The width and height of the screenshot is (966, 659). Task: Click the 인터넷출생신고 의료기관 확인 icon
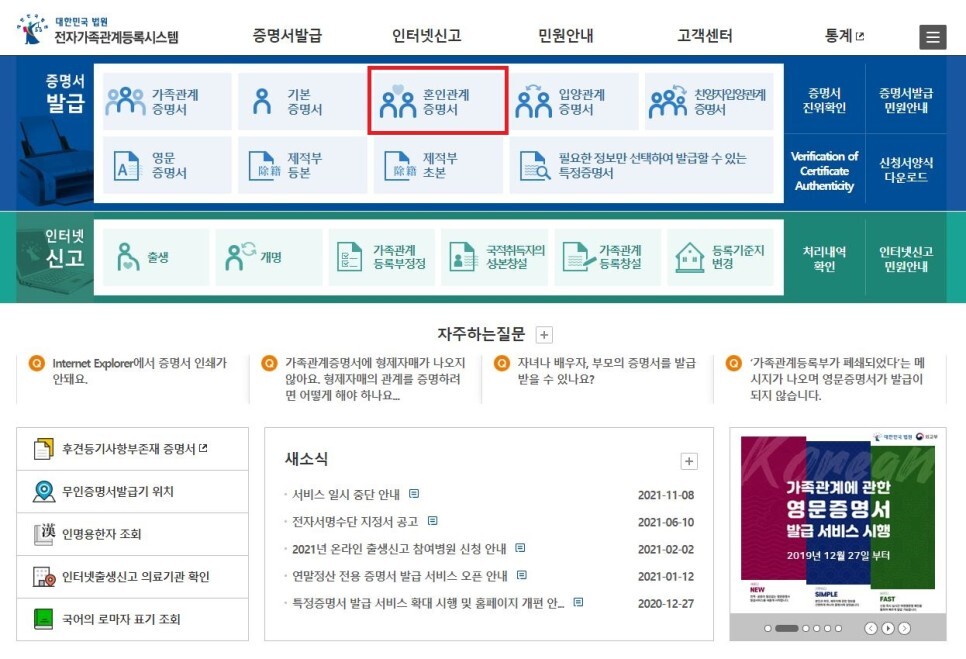43,576
